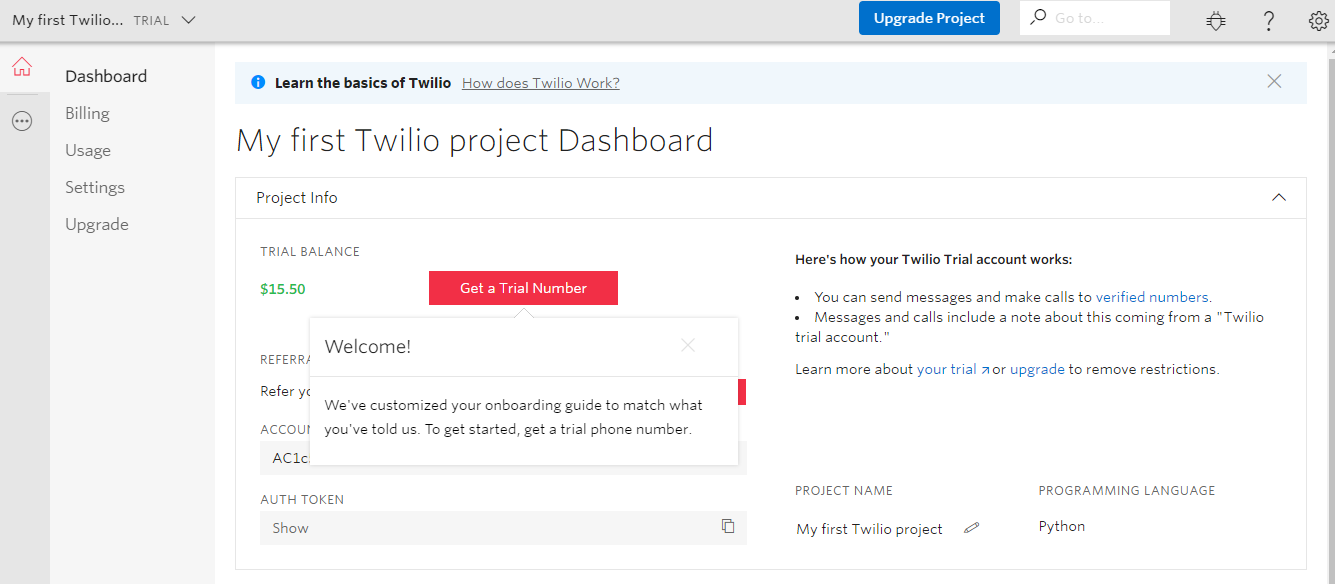Click the My first Twilio project name text
1335x584 pixels.
pos(869,529)
